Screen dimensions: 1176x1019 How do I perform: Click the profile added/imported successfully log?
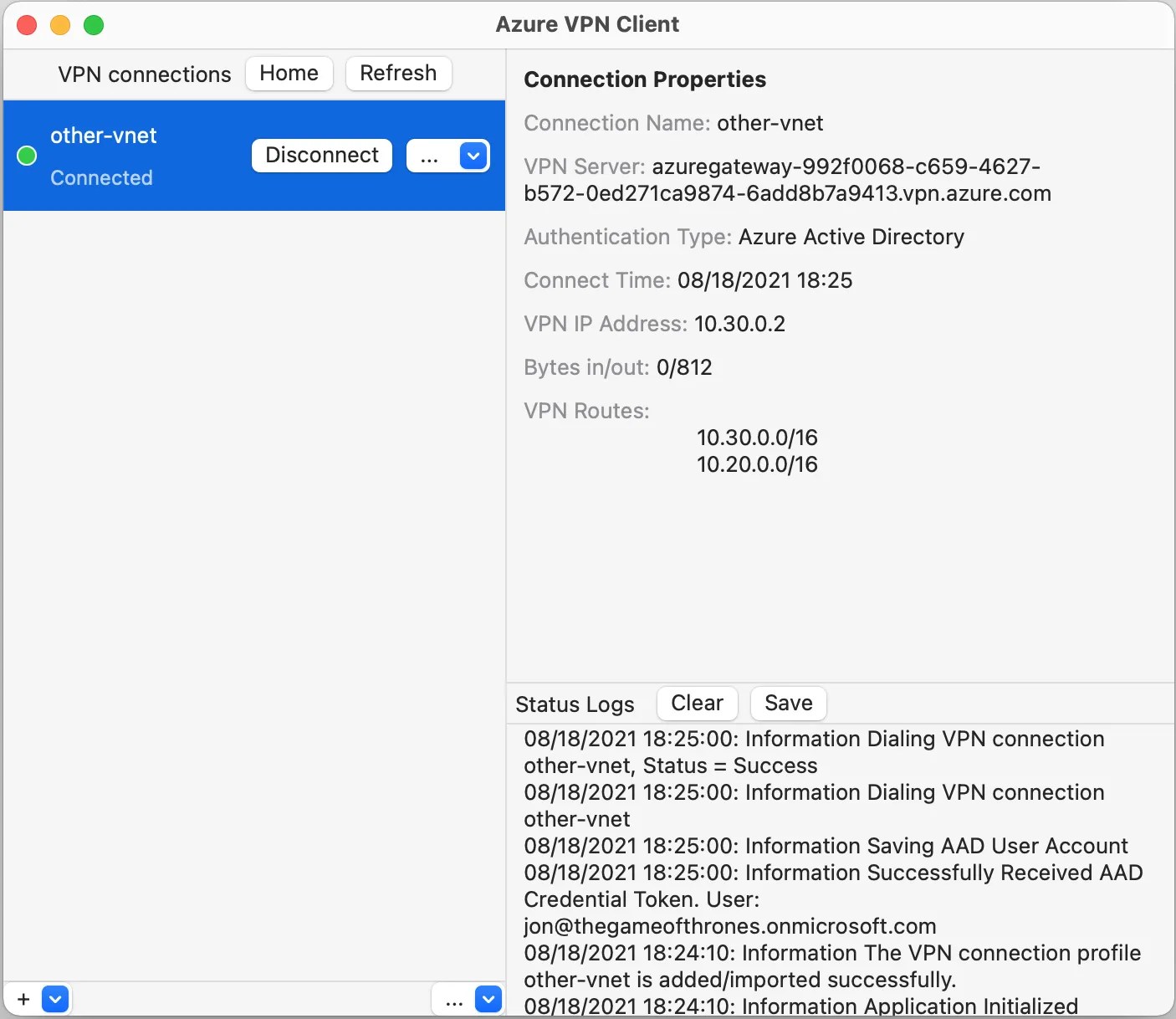coord(832,966)
